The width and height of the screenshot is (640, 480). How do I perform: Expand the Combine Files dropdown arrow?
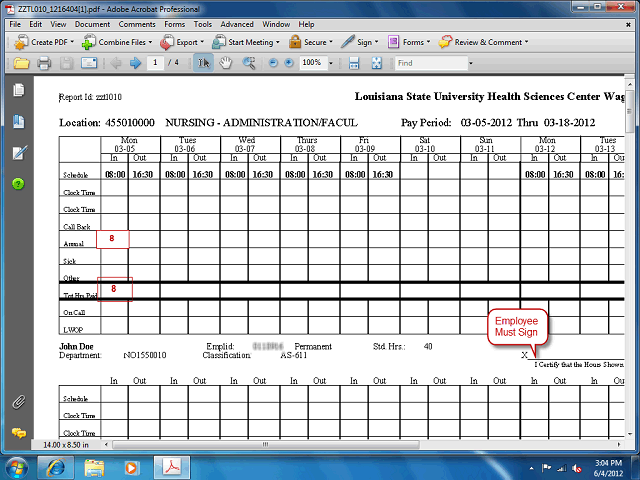click(x=151, y=42)
